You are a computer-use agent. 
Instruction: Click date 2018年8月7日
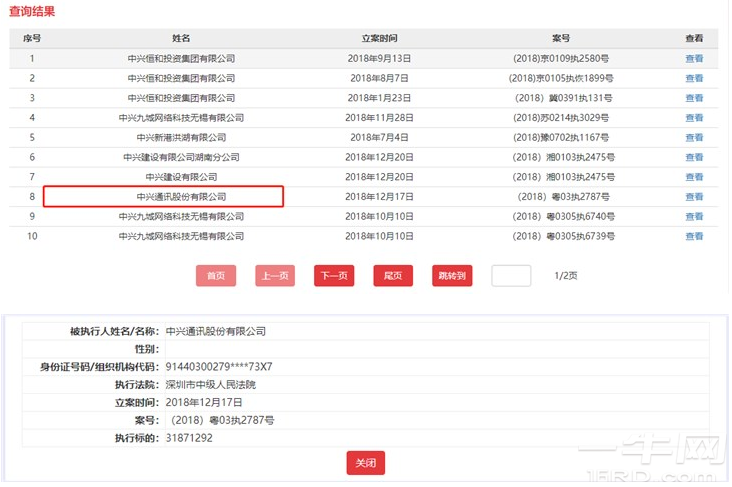pyautogui.click(x=379, y=78)
